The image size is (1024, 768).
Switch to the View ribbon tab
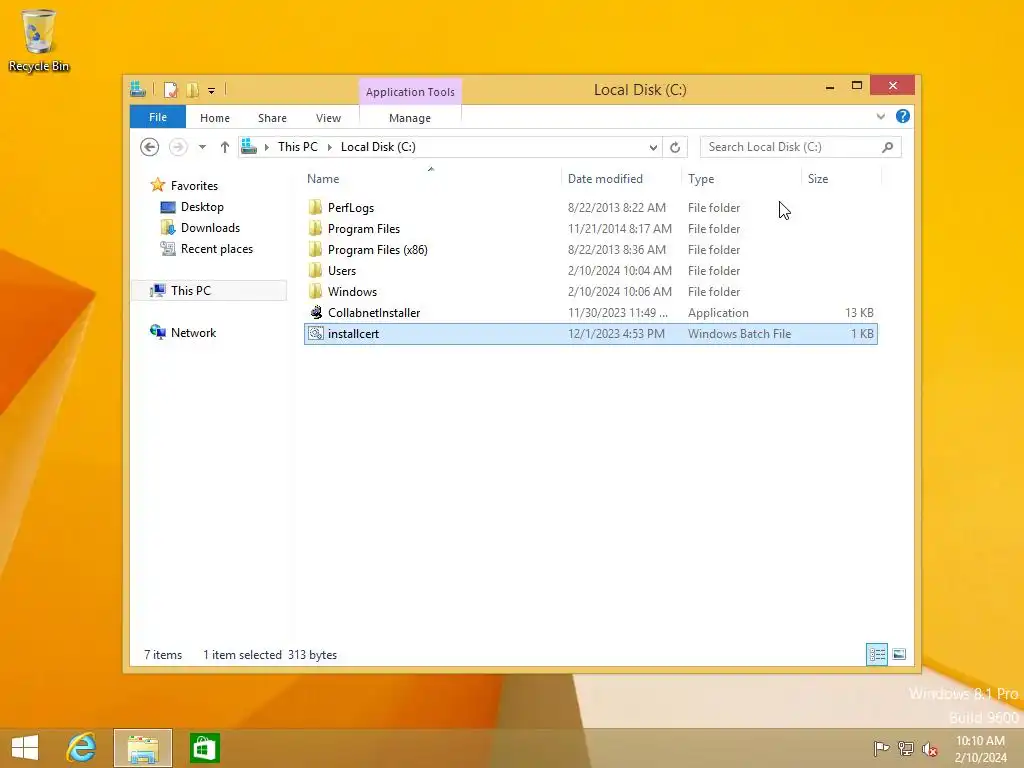[x=328, y=118]
